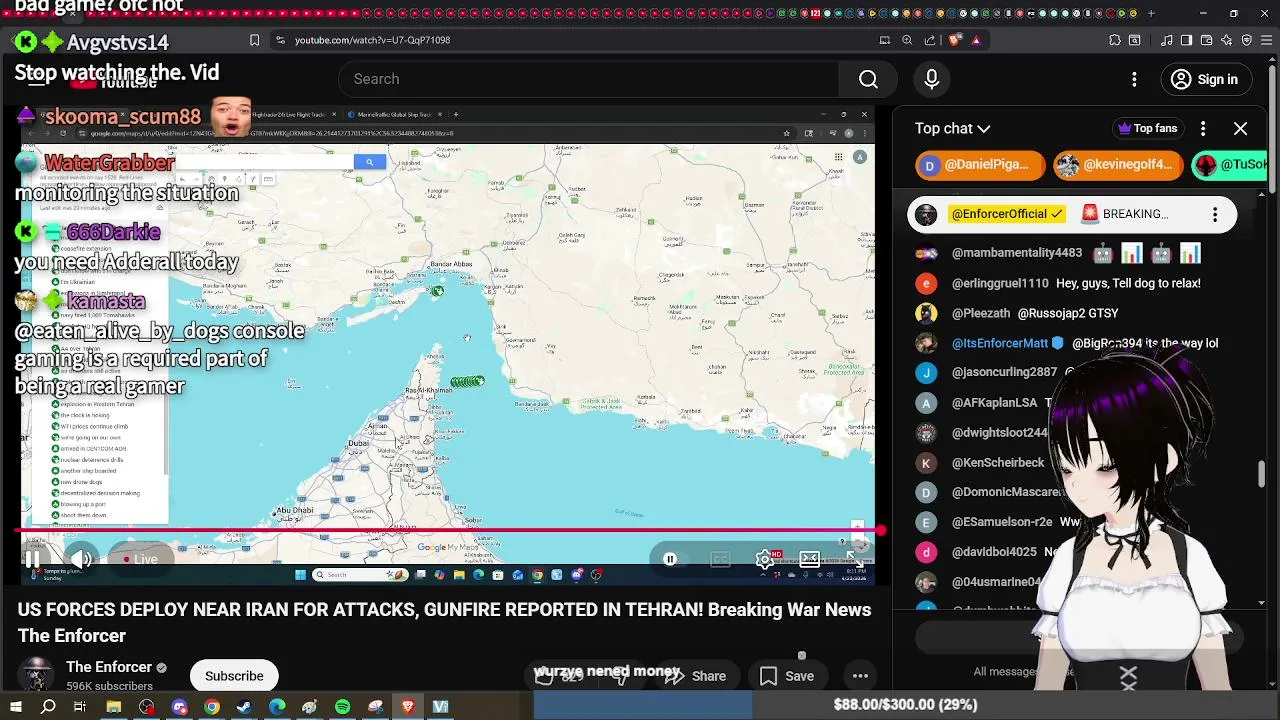Open @kevinegolf4 super chat chip
The width and height of the screenshot is (1280, 720).
pos(1117,165)
